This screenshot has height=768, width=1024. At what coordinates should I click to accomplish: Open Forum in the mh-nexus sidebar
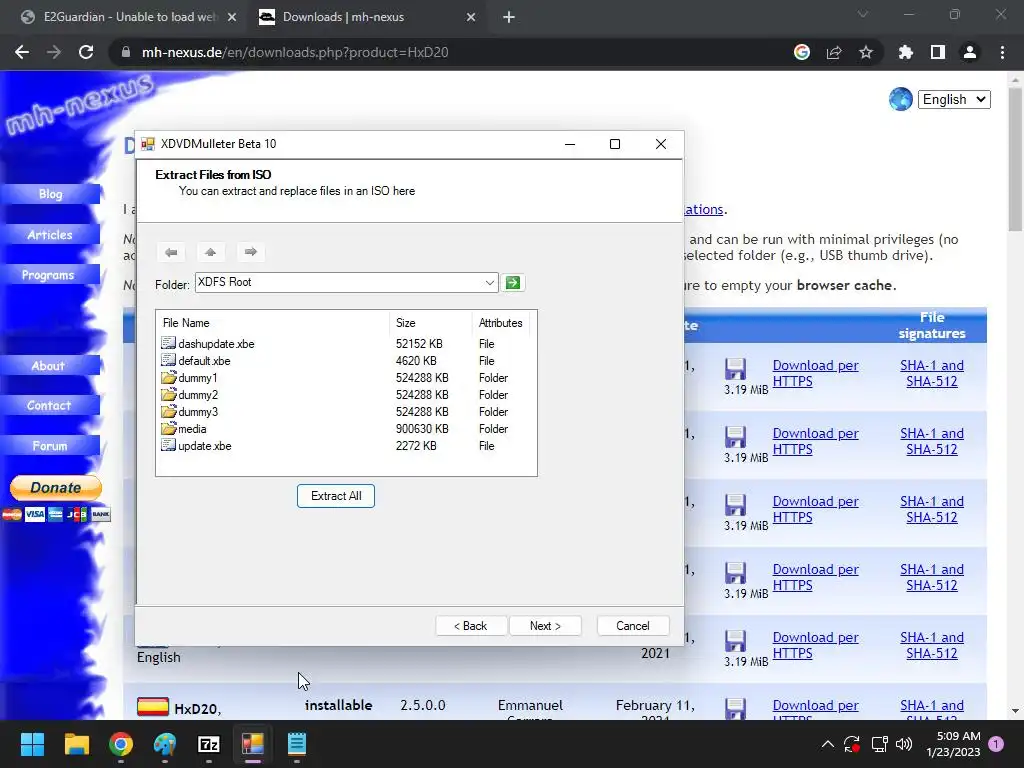coord(50,446)
